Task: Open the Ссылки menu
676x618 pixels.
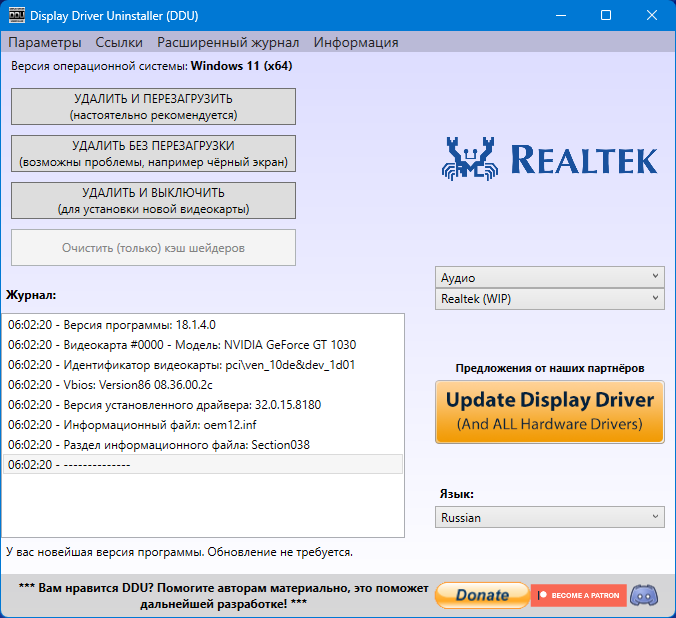Action: 119,42
